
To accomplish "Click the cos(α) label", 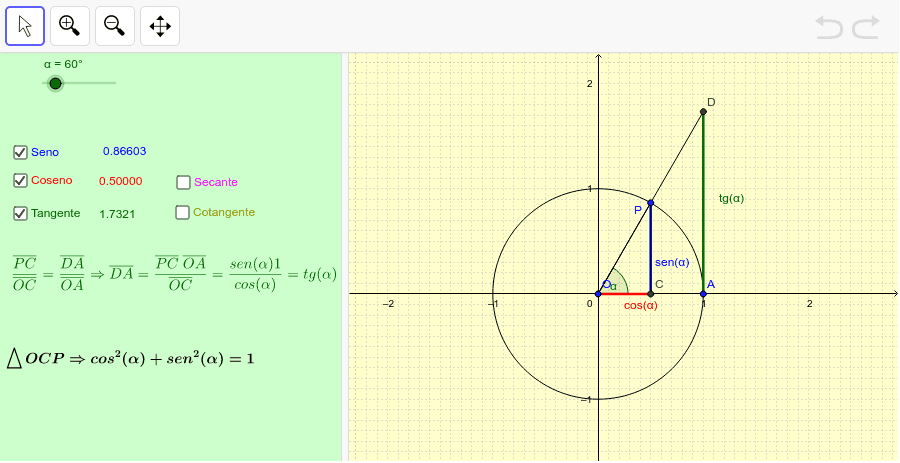I will [641, 306].
